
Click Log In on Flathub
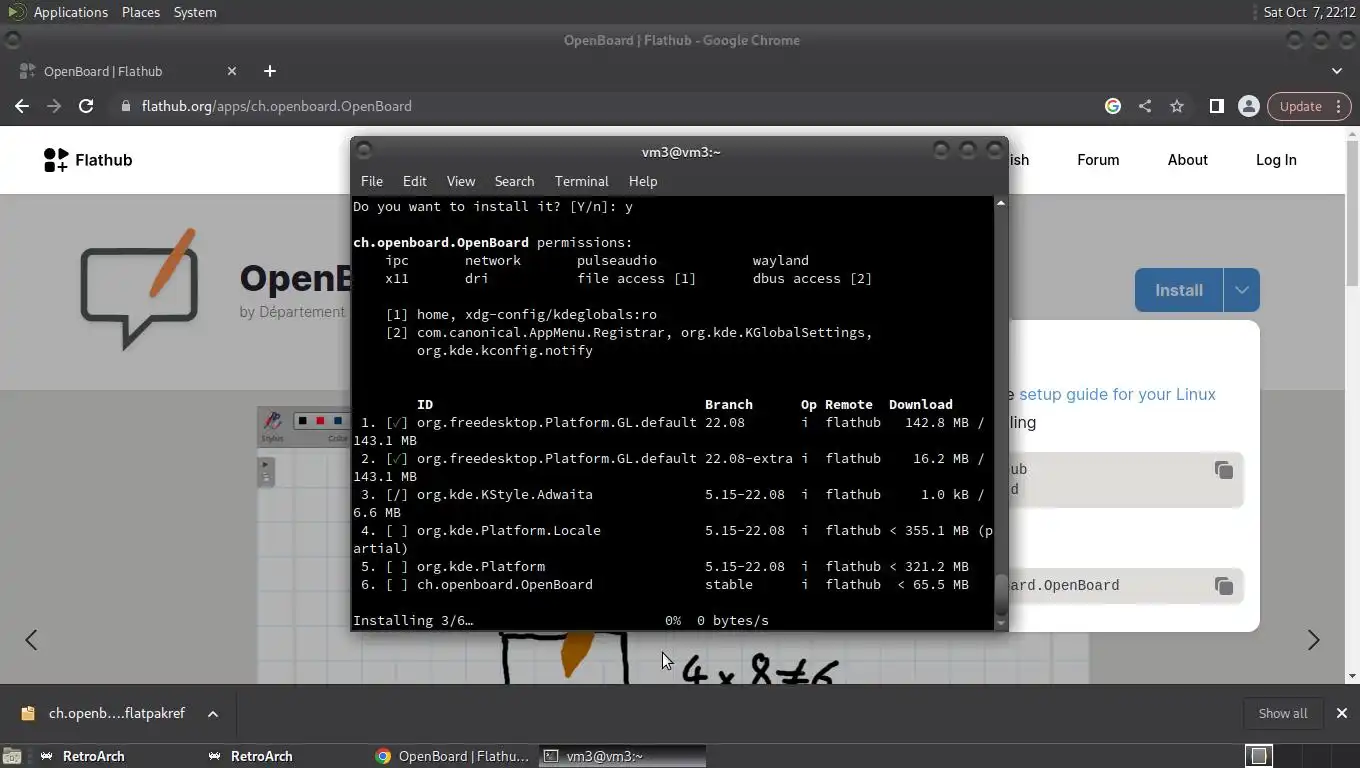(x=1276, y=160)
